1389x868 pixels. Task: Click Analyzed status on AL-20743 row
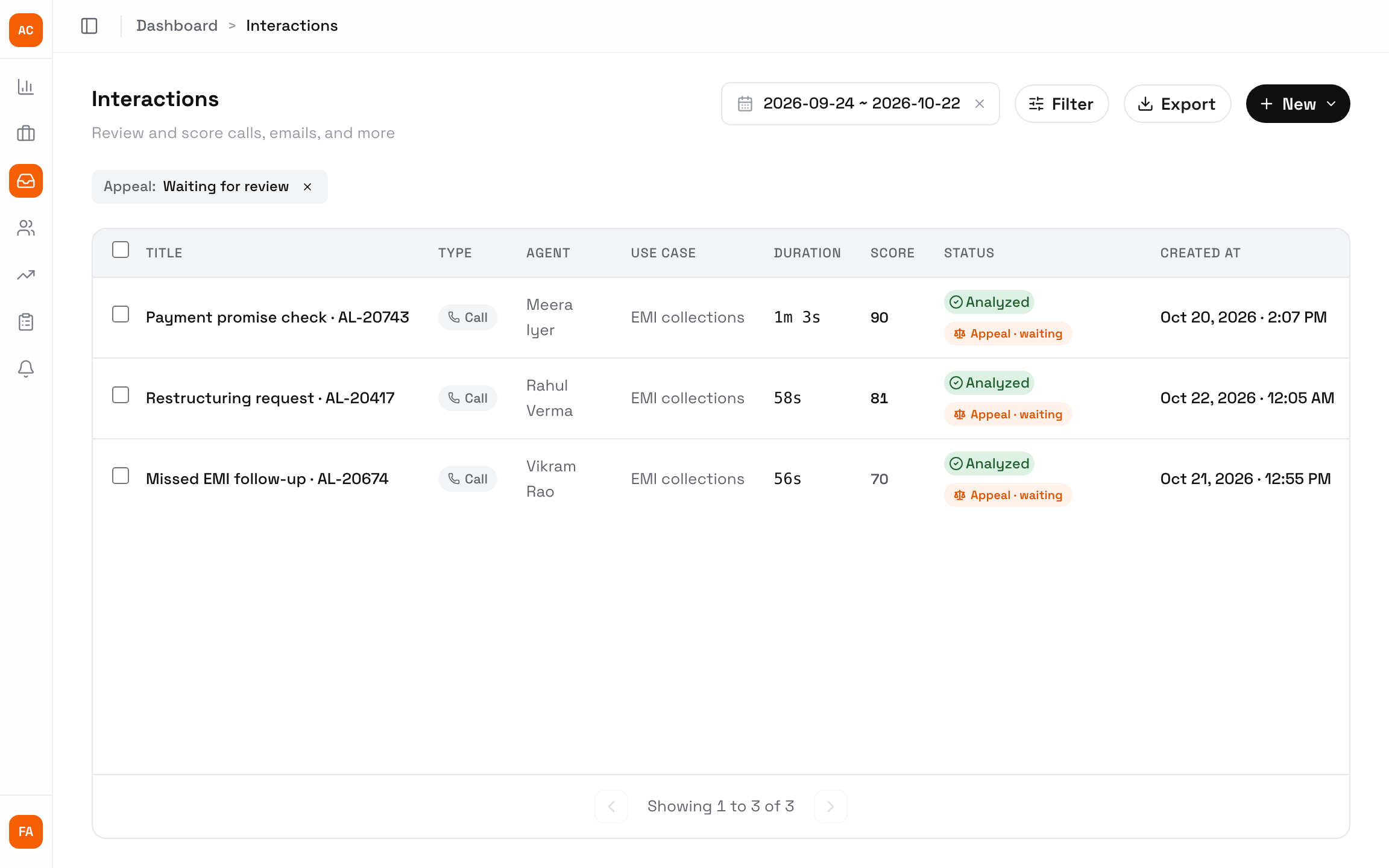[989, 302]
